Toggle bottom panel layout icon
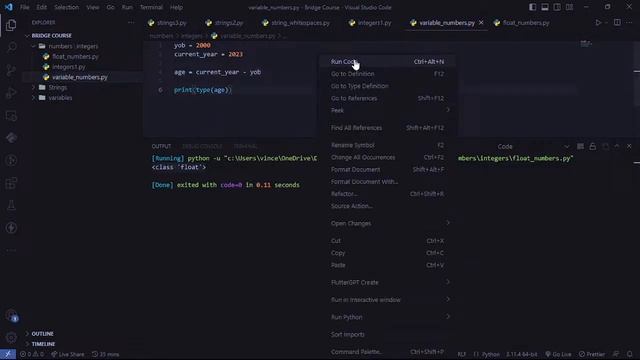This screenshot has width=640, height=360. pyautogui.click(x=544, y=7)
